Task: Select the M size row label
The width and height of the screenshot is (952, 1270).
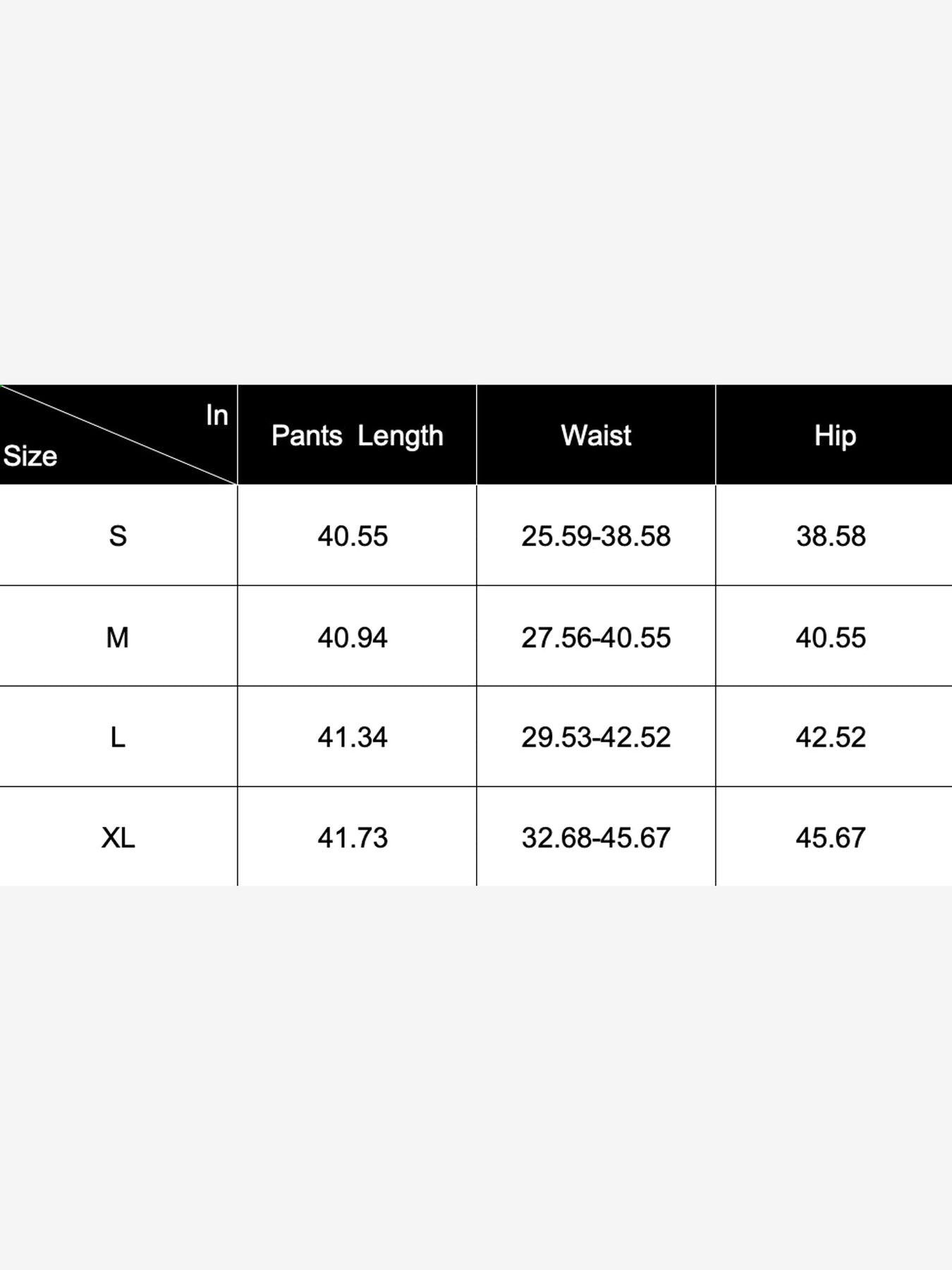Action: 118,638
